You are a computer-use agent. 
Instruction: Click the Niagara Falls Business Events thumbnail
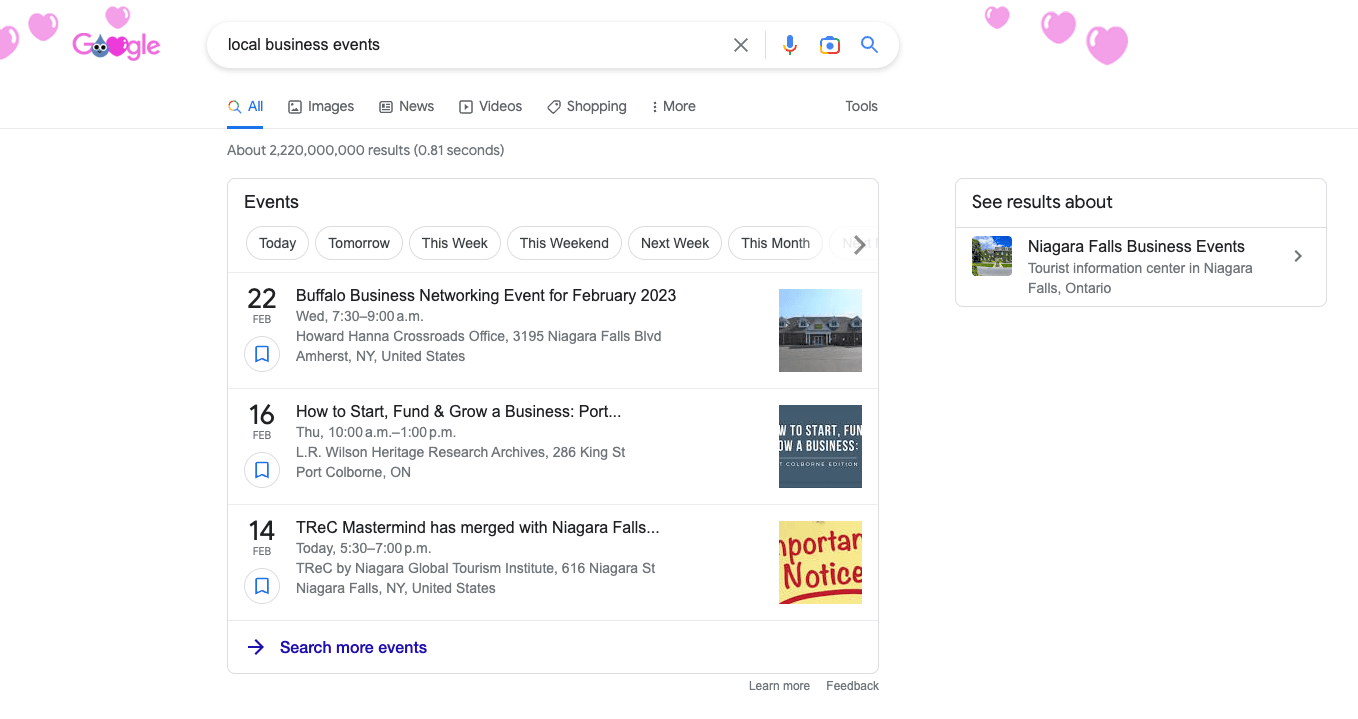[992, 256]
